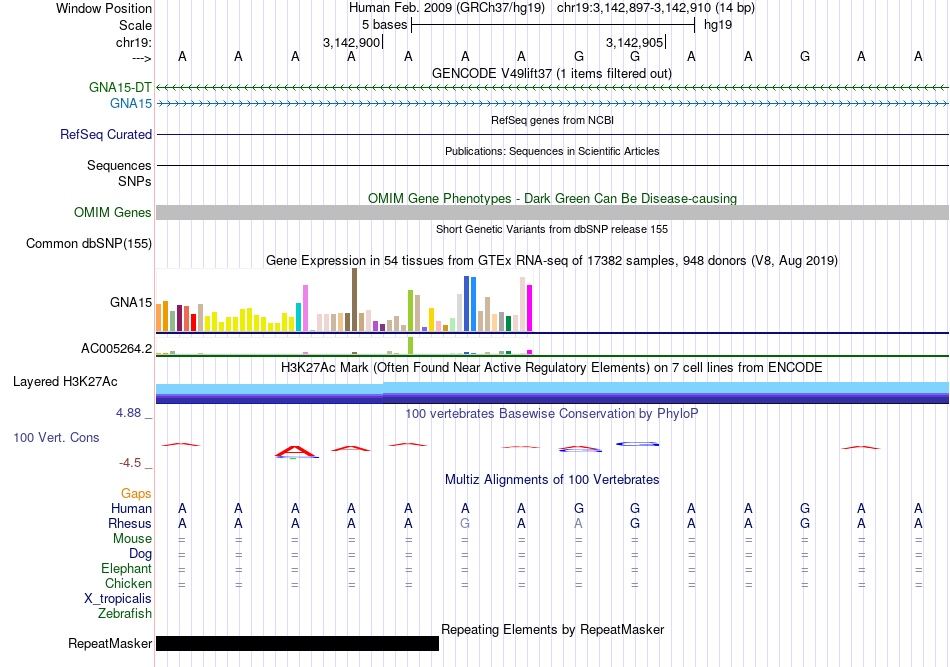Click the Zebrafish species label
950x667 pixels.
coord(125,614)
